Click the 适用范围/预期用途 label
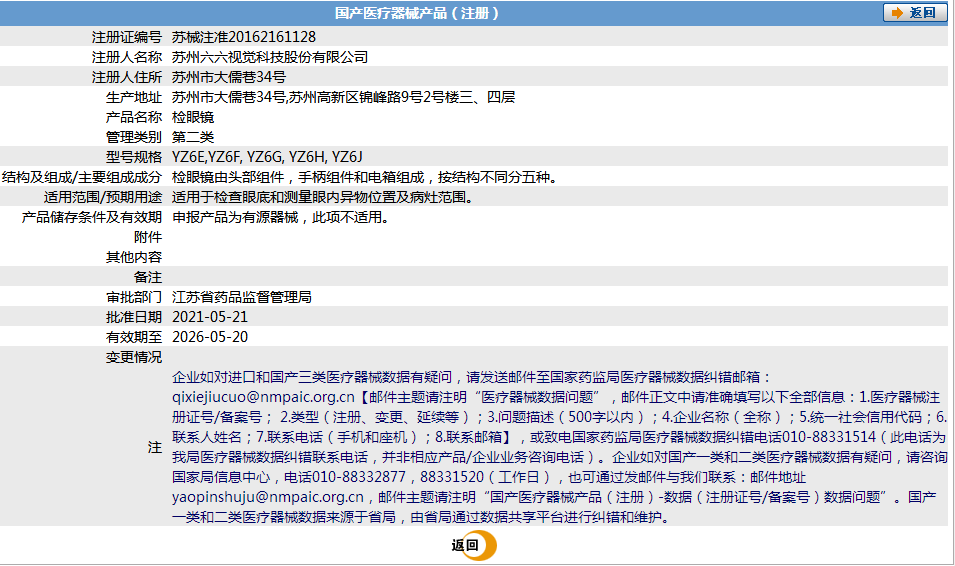The width and height of the screenshot is (955, 566). click(103, 197)
